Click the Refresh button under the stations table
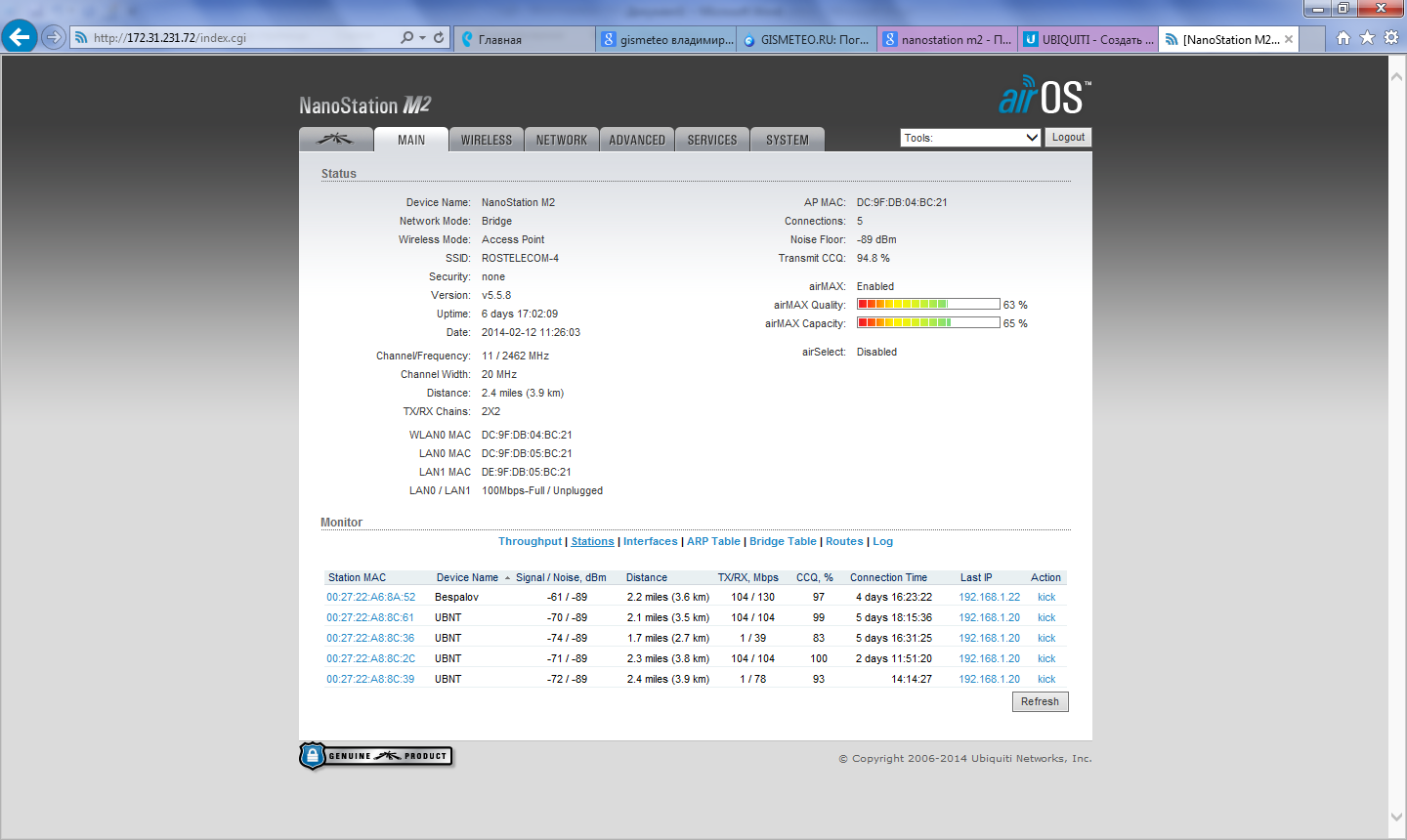The width and height of the screenshot is (1407, 840). (1040, 701)
